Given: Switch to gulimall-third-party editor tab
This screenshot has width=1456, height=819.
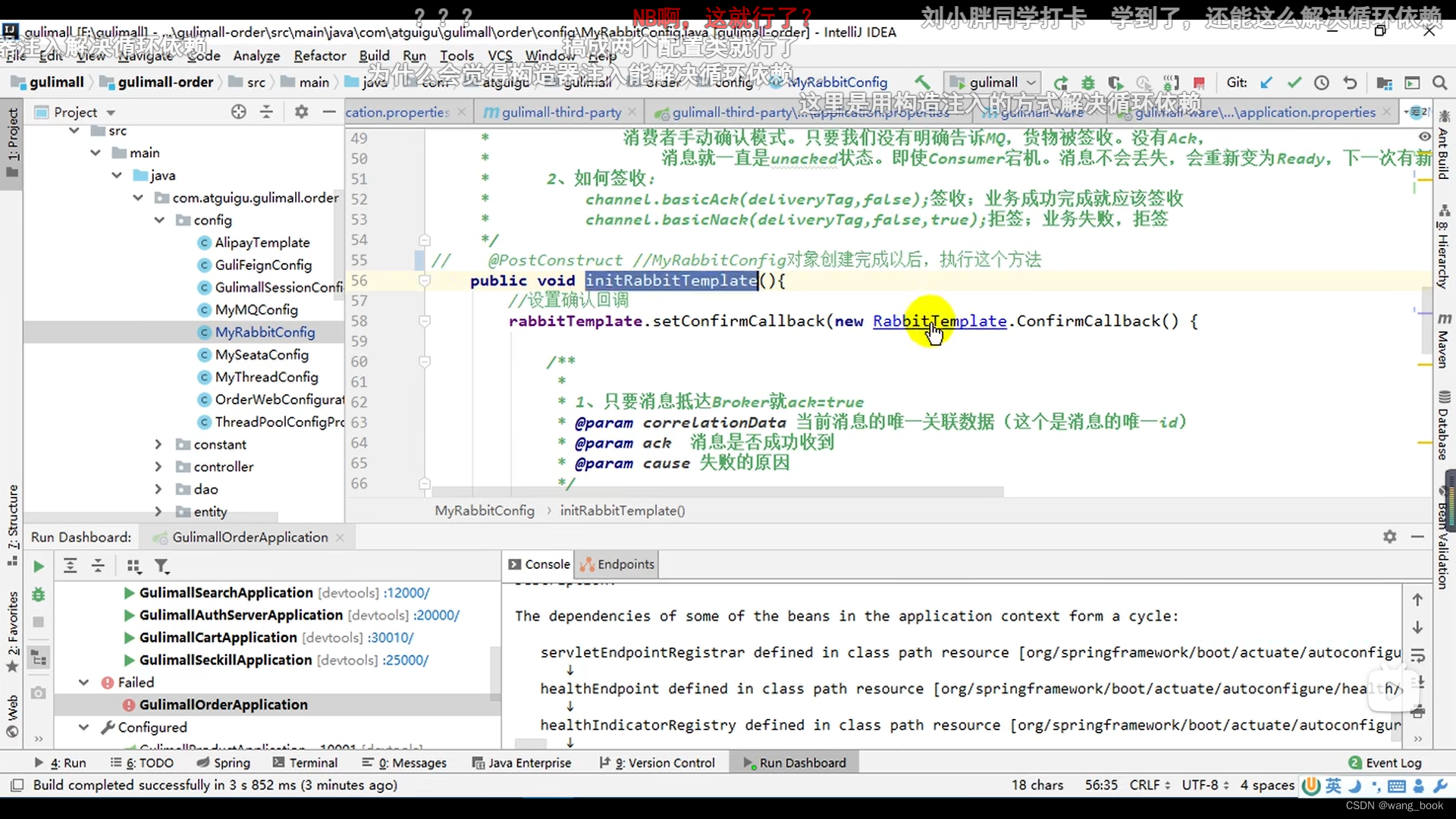Looking at the screenshot, I should tap(560, 112).
